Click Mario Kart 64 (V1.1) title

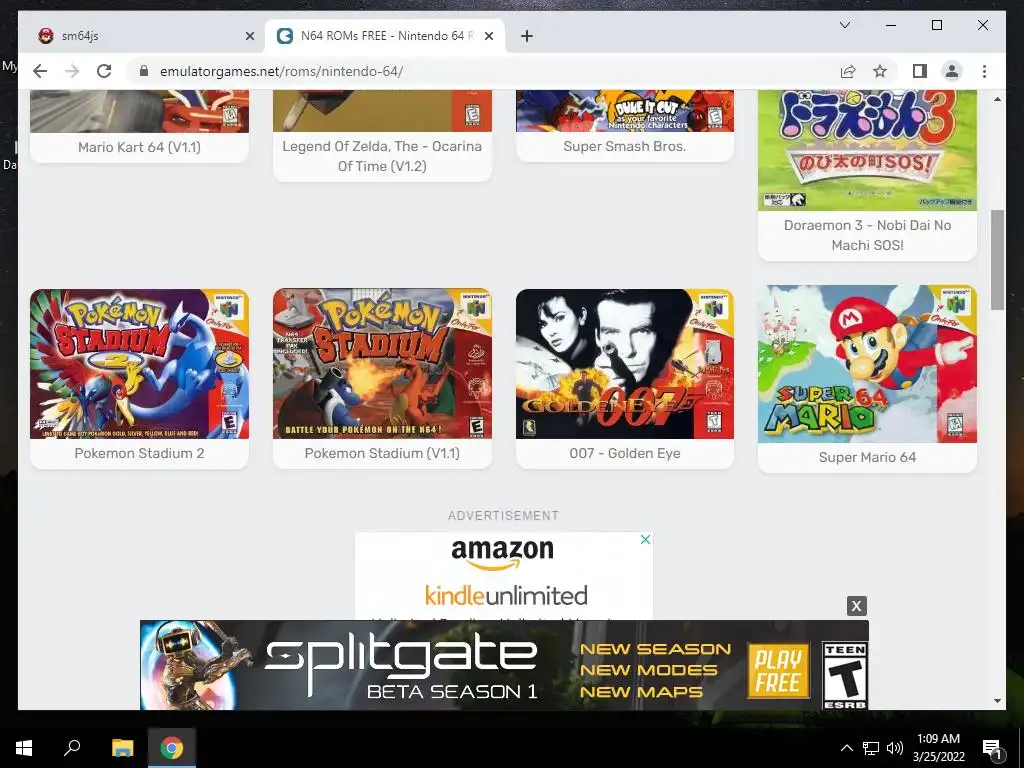pos(139,147)
